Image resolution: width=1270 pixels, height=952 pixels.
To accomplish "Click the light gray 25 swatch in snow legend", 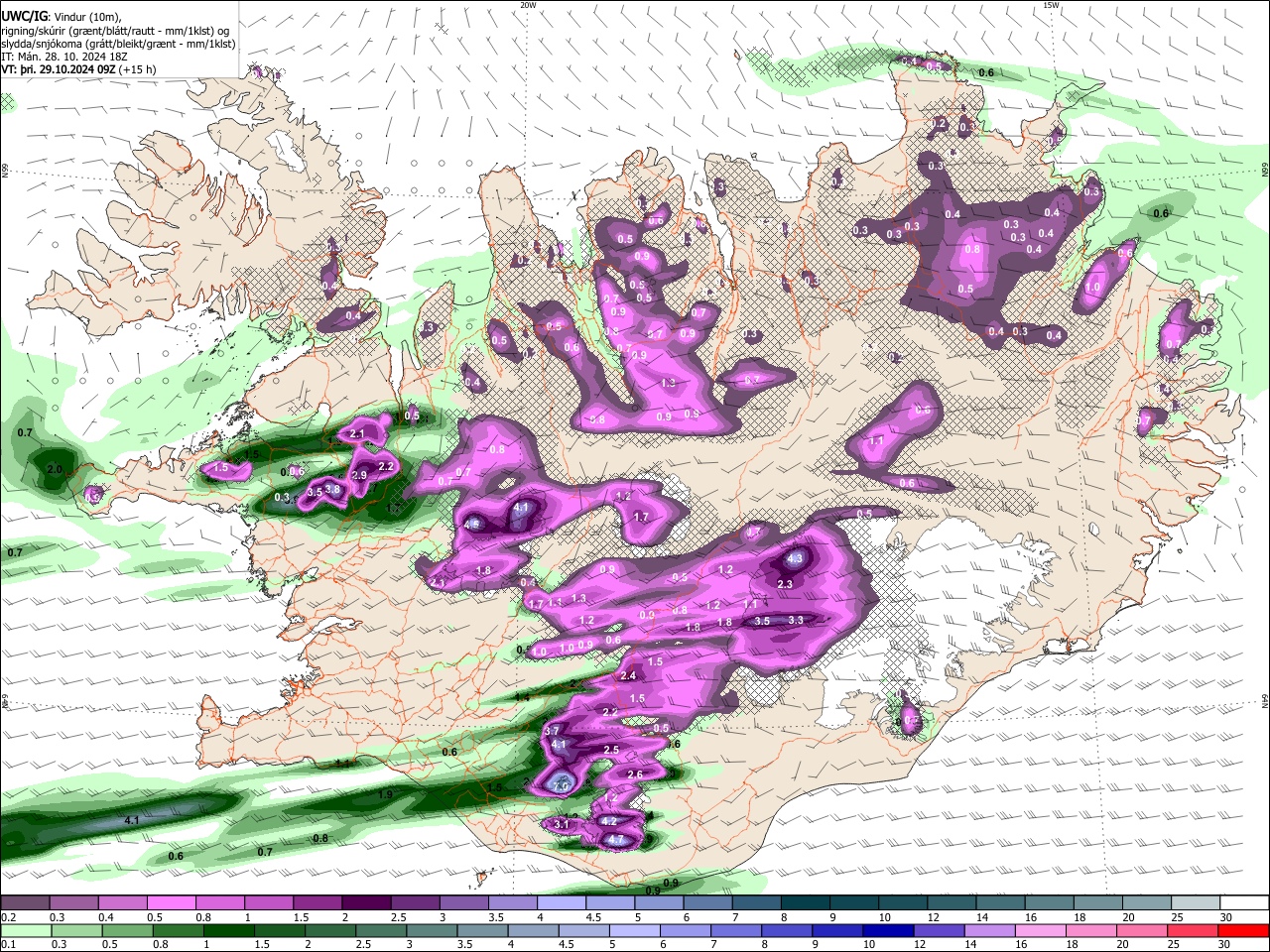I will (x=1196, y=902).
